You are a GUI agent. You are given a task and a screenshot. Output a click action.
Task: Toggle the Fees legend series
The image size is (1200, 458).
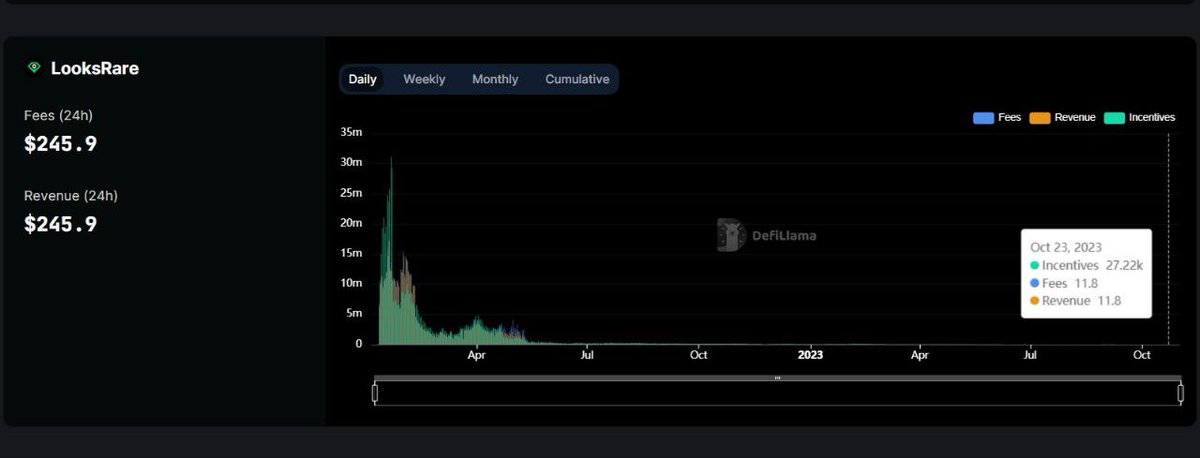(x=997, y=118)
